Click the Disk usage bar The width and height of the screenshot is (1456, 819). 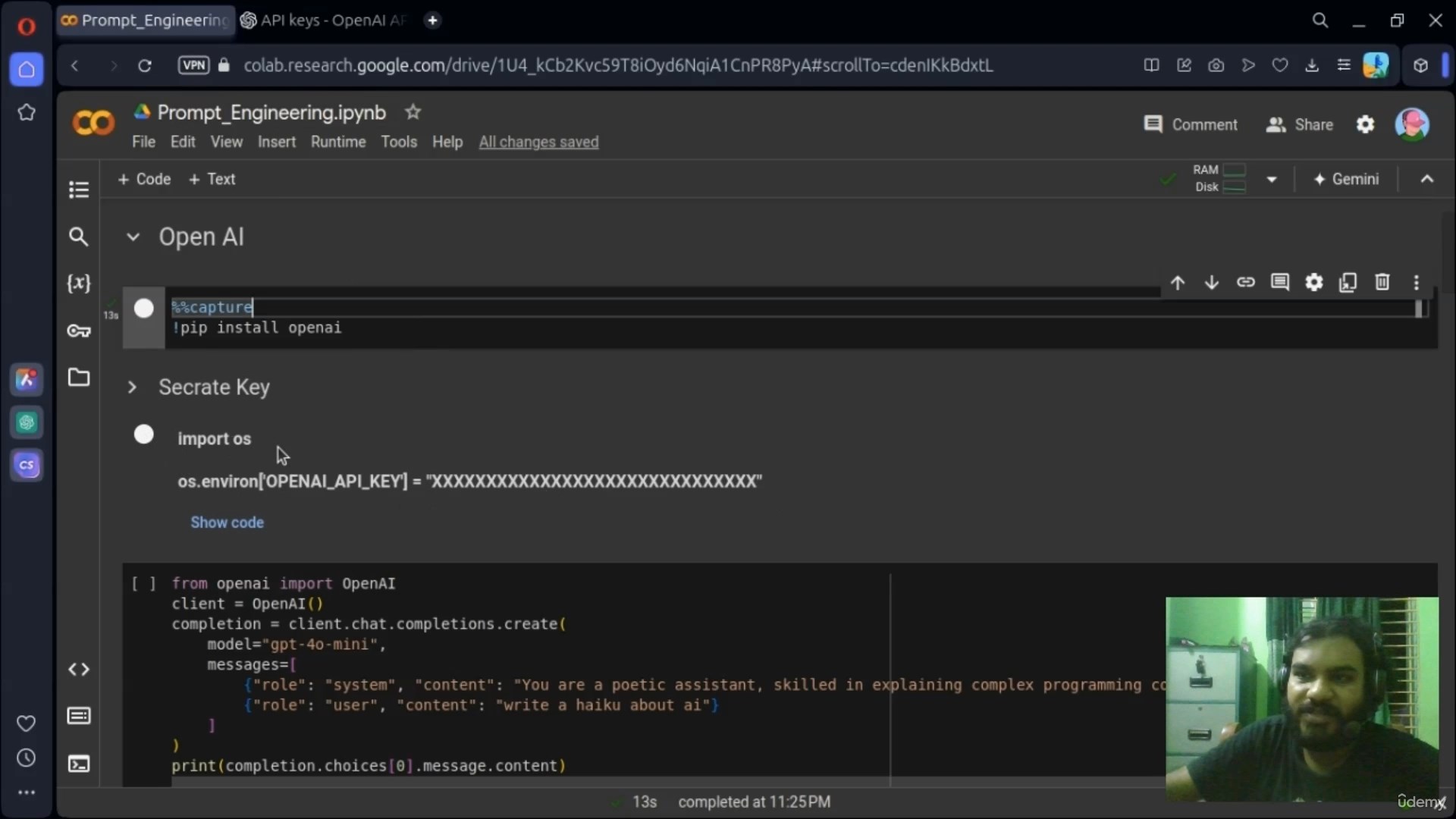(1235, 187)
